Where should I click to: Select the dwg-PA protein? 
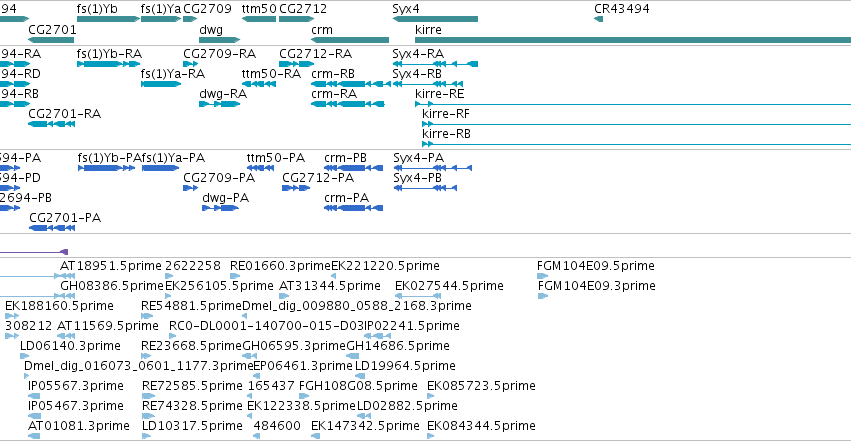220,208
